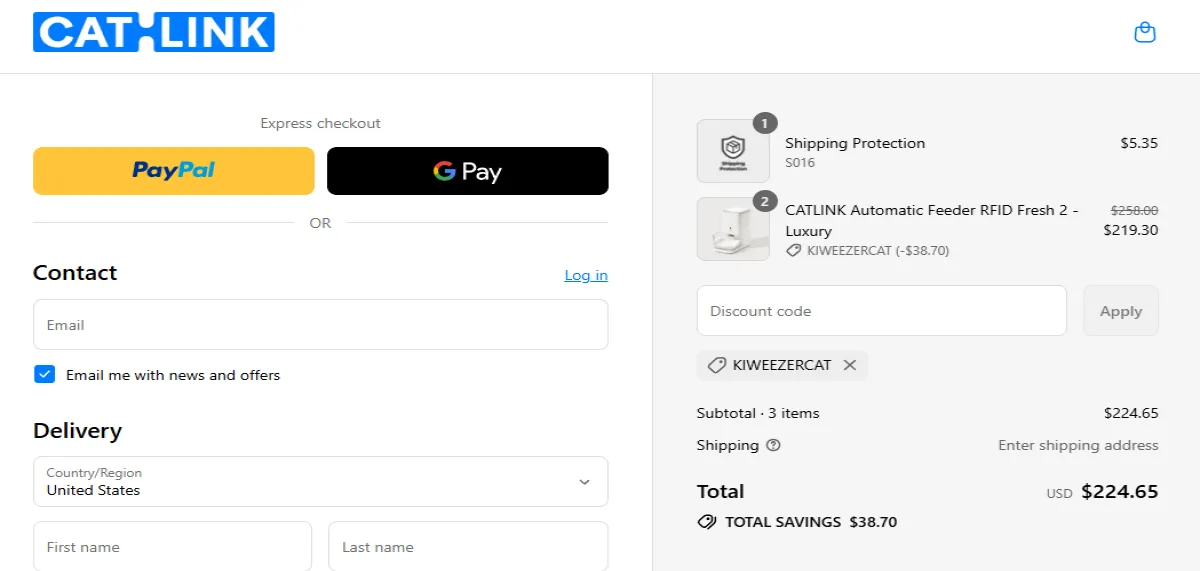Pay with PayPal express checkout
The height and width of the screenshot is (571, 1200).
[x=174, y=171]
